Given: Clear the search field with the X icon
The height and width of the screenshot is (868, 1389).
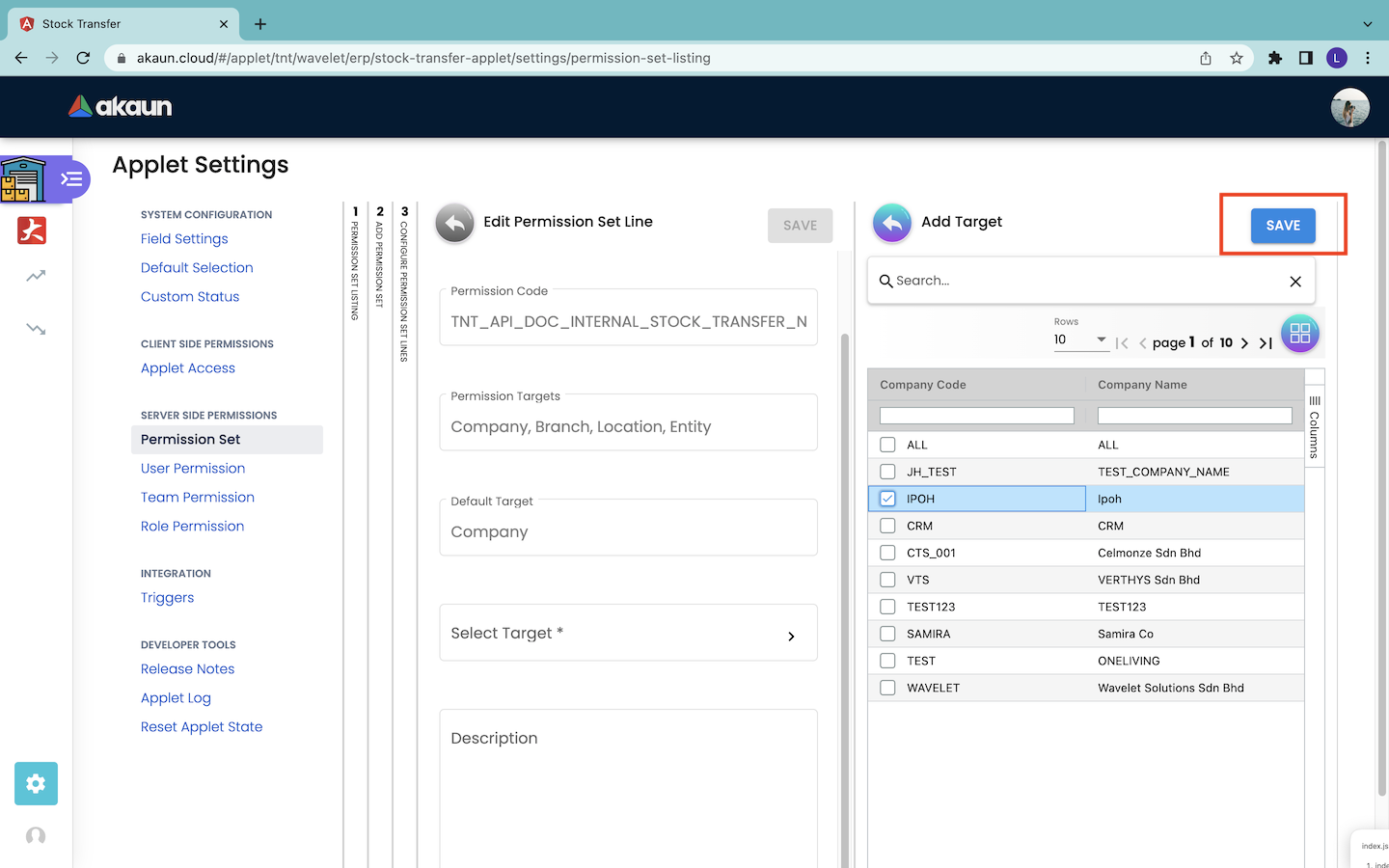Looking at the screenshot, I should tap(1295, 282).
